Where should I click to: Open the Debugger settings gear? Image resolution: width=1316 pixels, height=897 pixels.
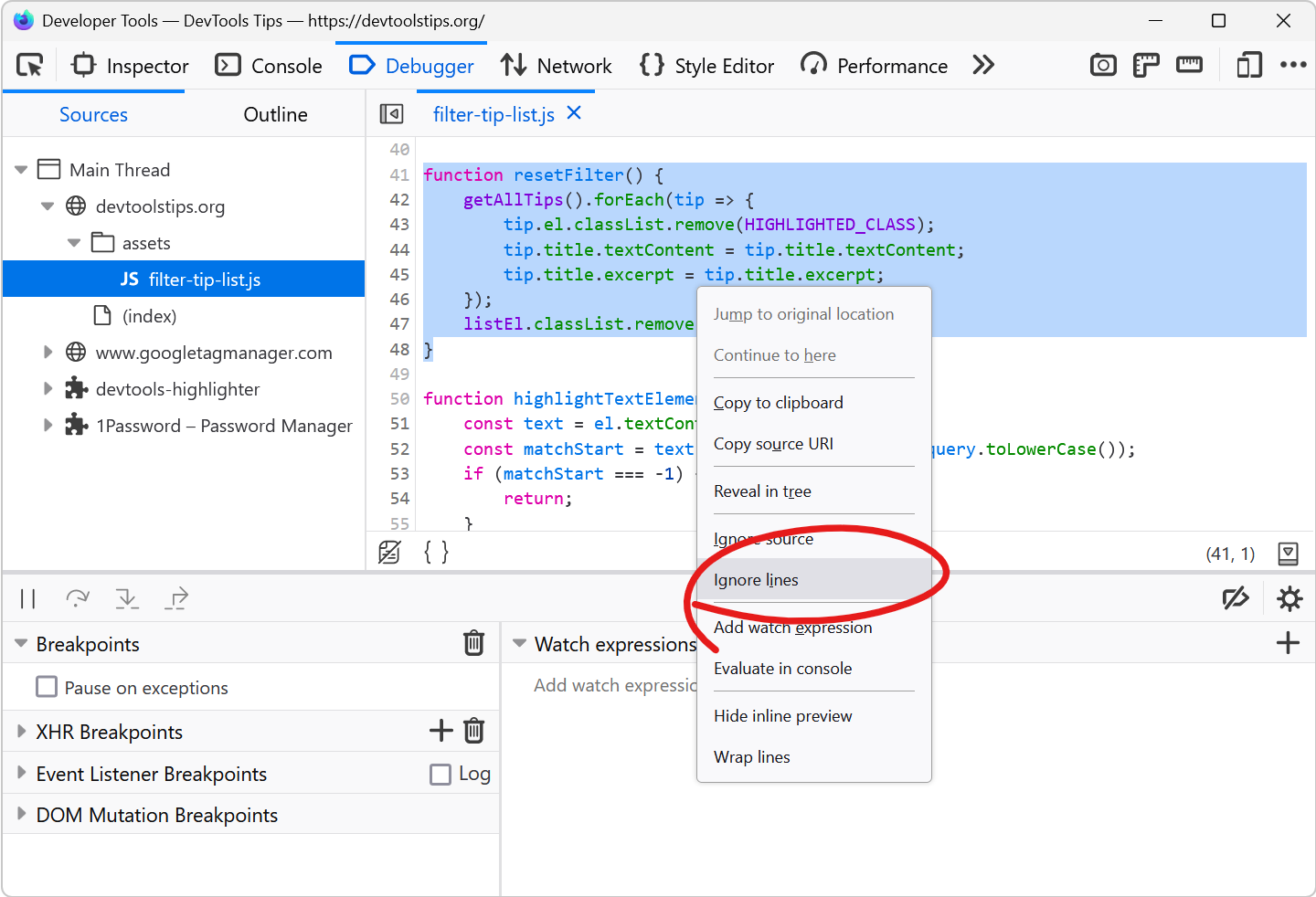click(1289, 598)
